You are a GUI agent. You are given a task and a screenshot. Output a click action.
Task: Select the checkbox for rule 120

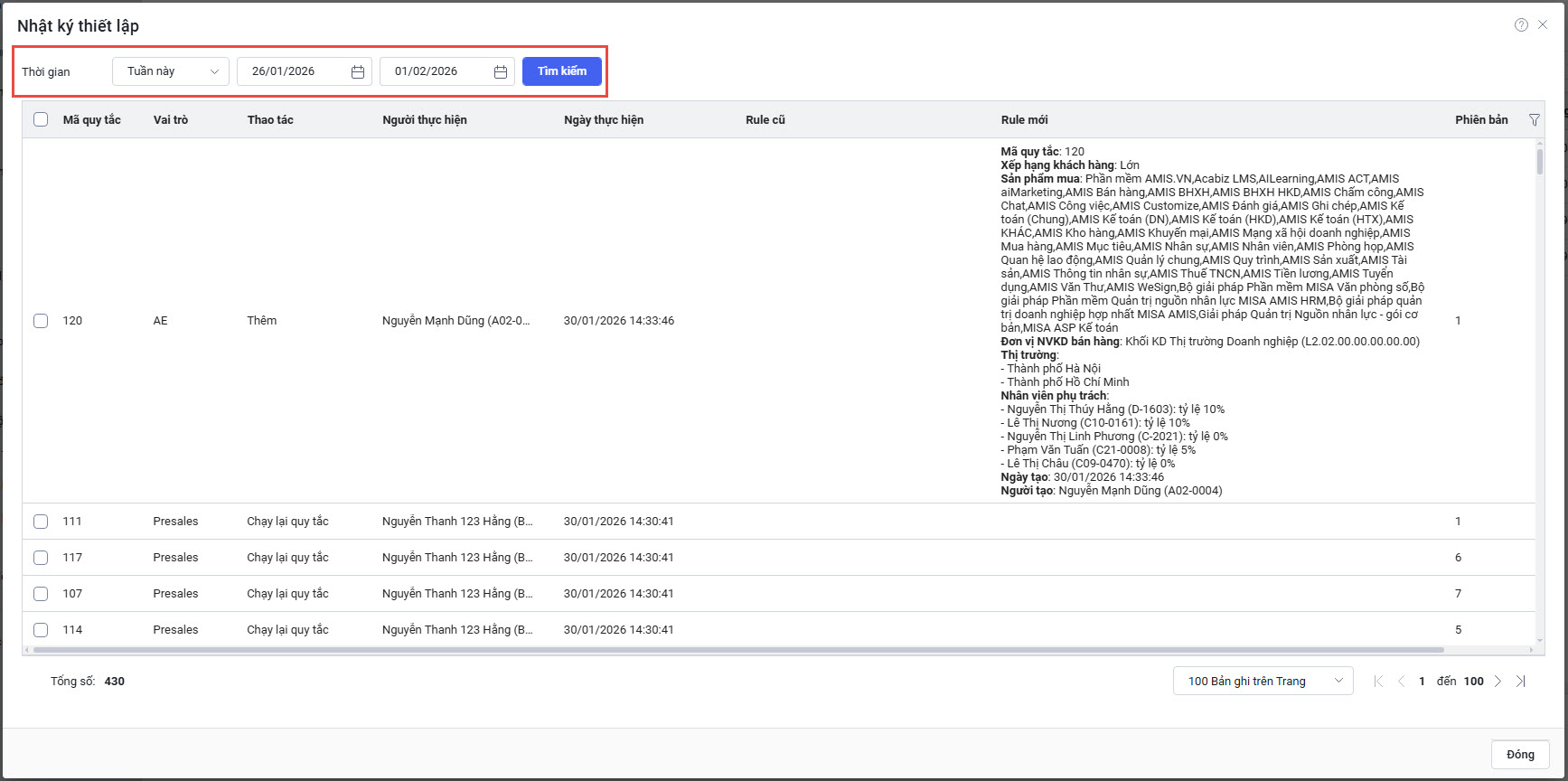click(x=41, y=321)
